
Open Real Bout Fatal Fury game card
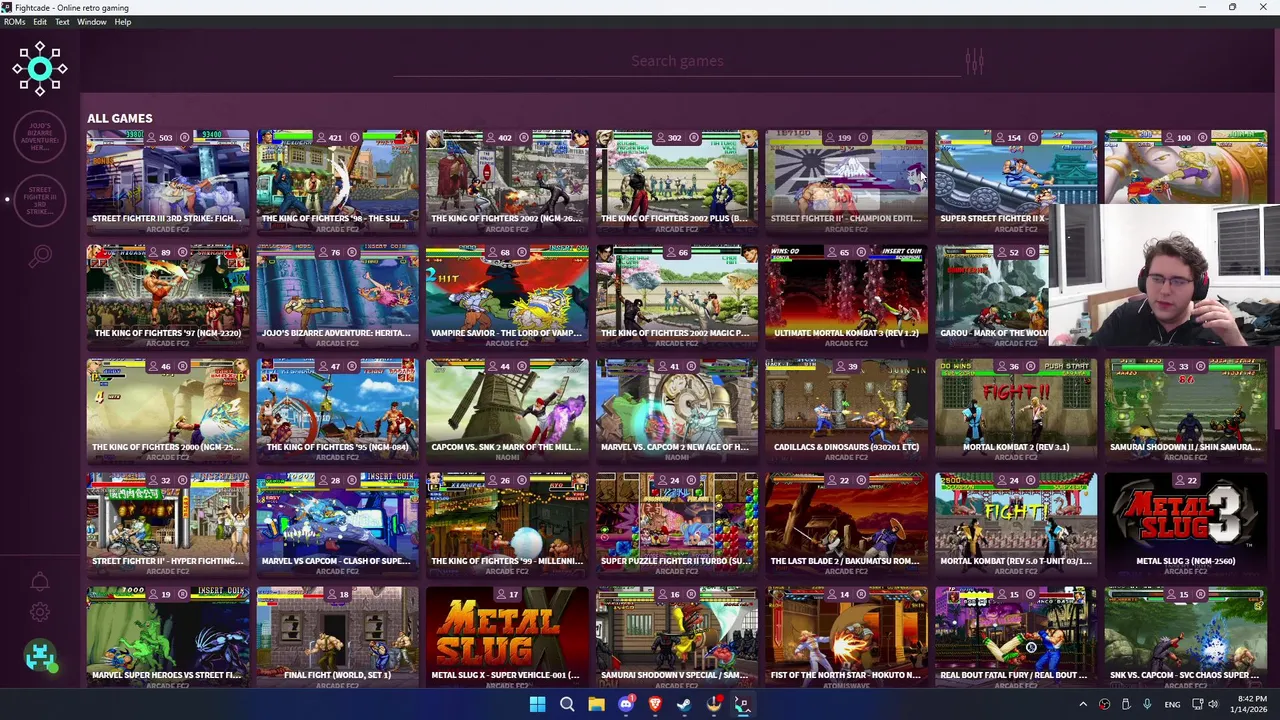(x=1016, y=636)
